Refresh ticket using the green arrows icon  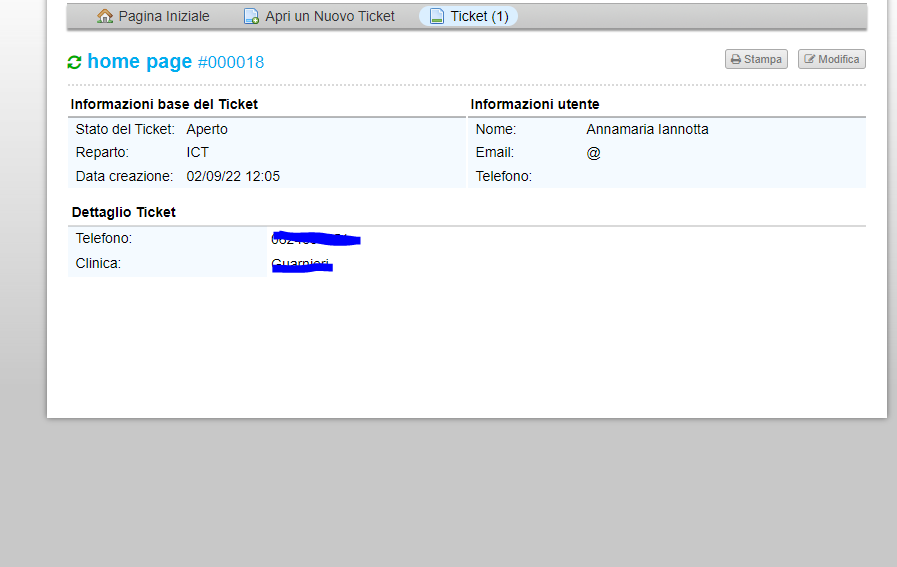pyautogui.click(x=74, y=62)
